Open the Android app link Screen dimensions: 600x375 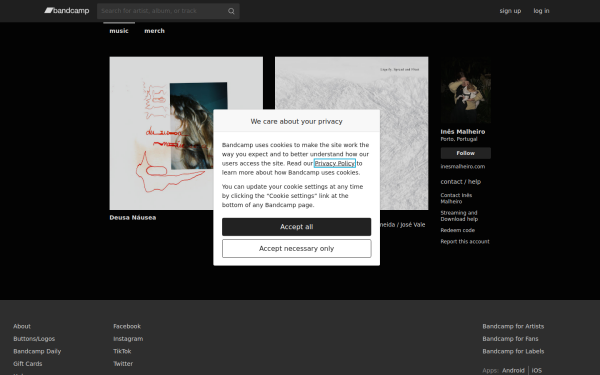(513, 370)
